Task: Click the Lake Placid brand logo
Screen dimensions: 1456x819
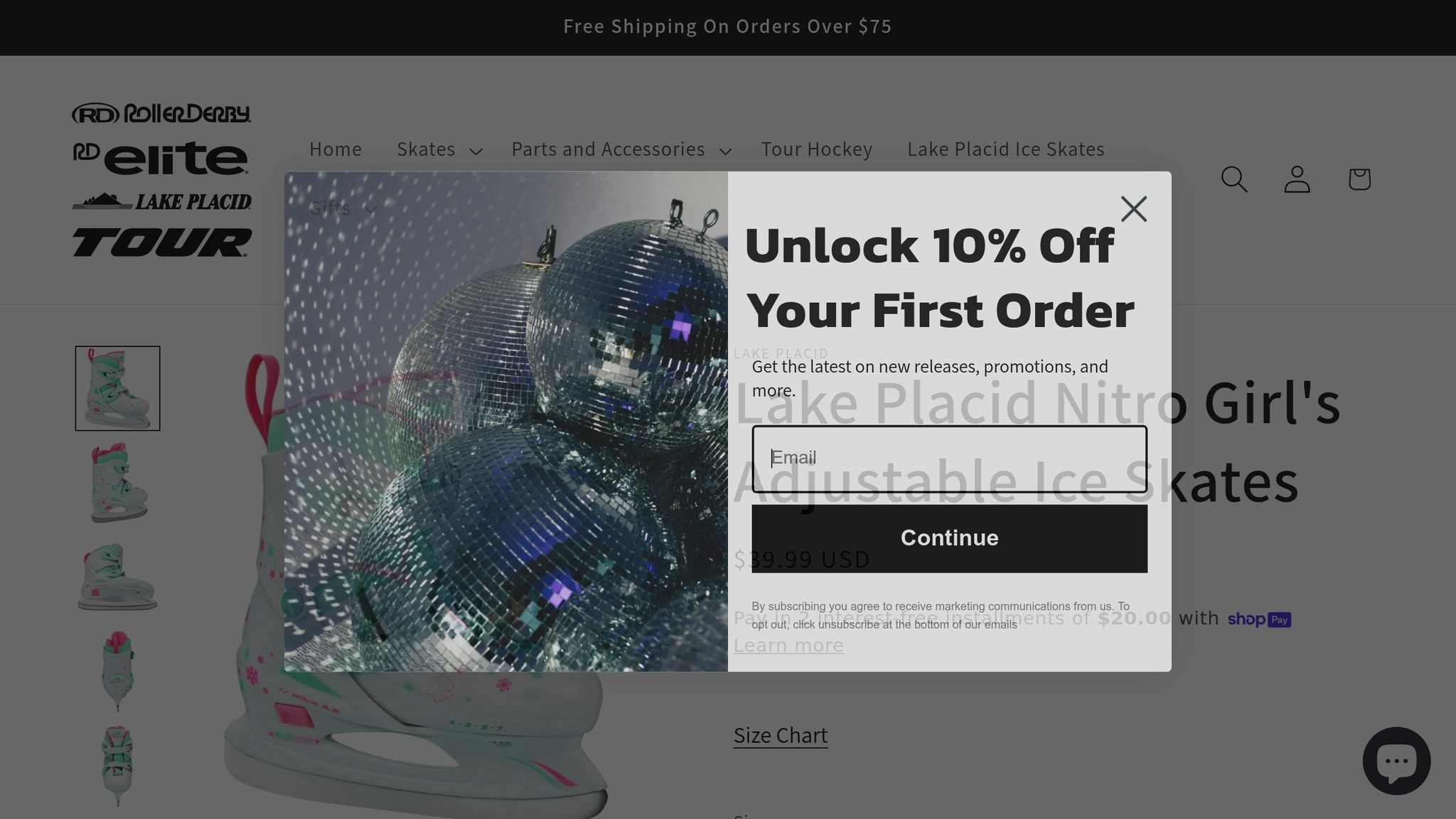Action: pyautogui.click(x=161, y=201)
